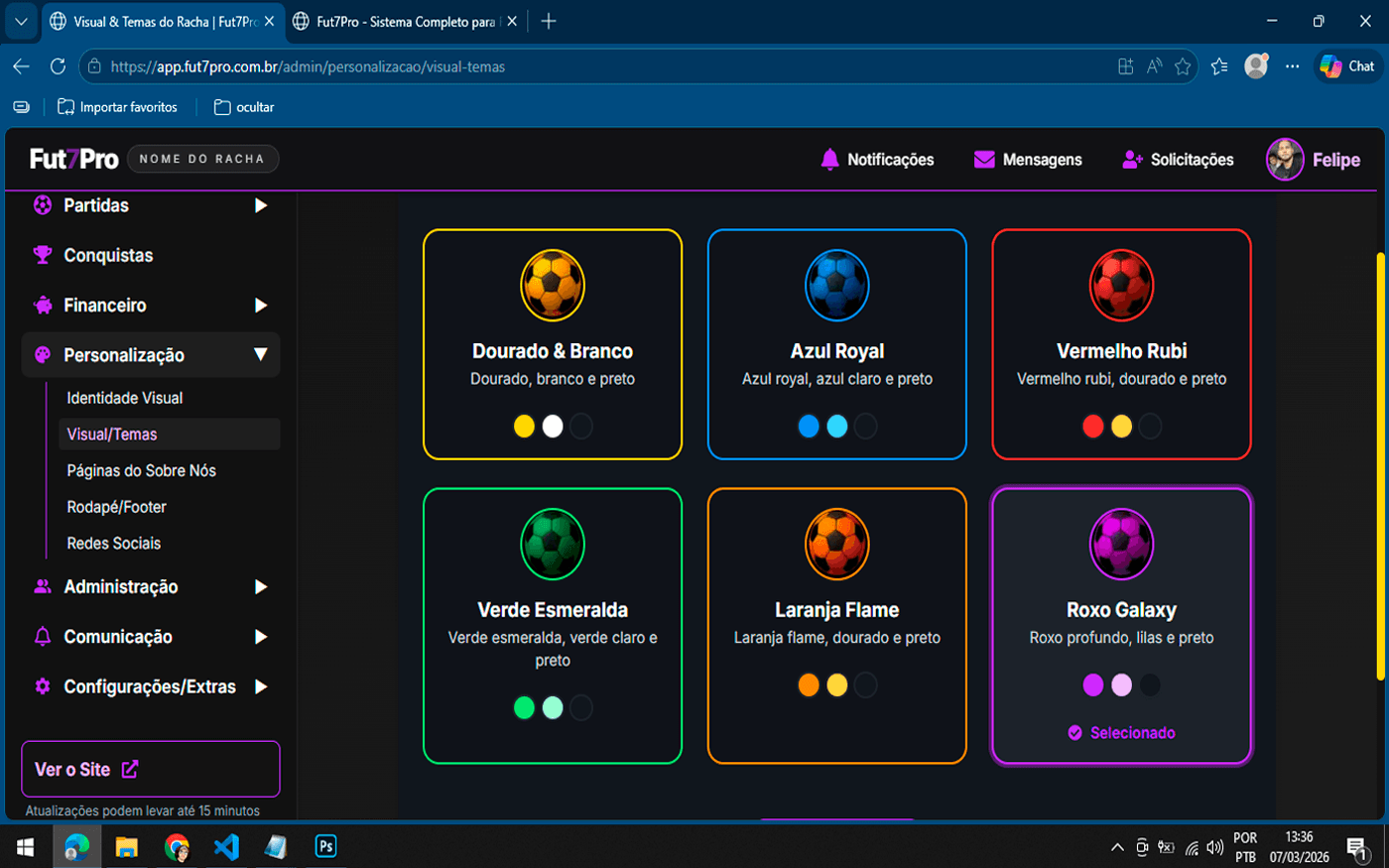Open Felipe's profile avatar
This screenshot has width=1389, height=868.
point(1285,160)
